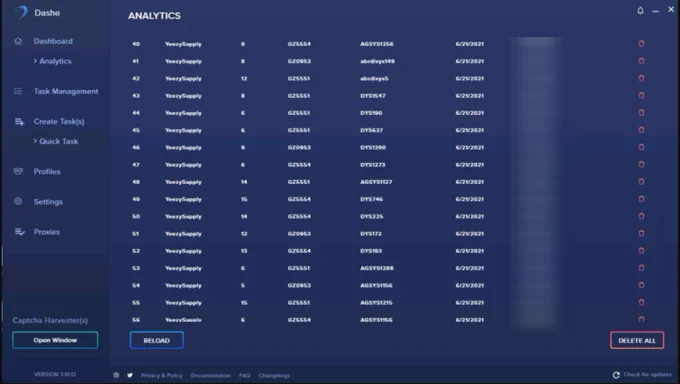Viewport: 680px width, 384px height.
Task: Click SKU GZ0953 in row 51
Action: (299, 233)
